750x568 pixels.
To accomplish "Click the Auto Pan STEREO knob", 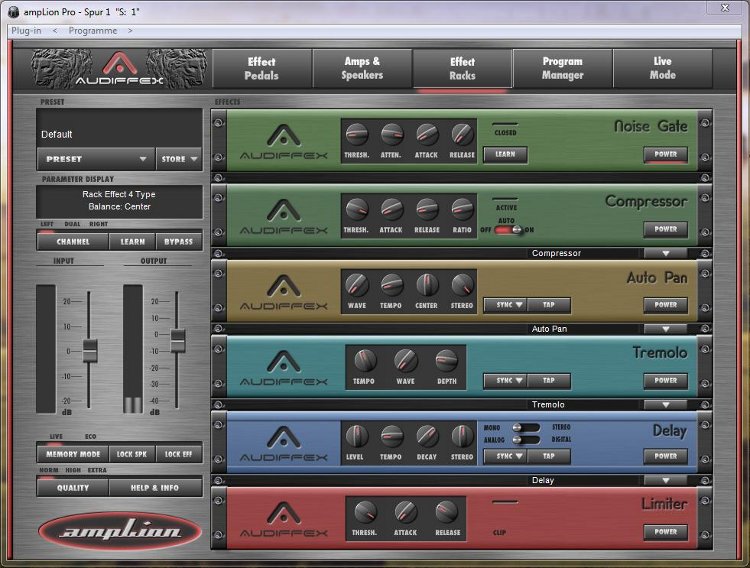I will 462,285.
